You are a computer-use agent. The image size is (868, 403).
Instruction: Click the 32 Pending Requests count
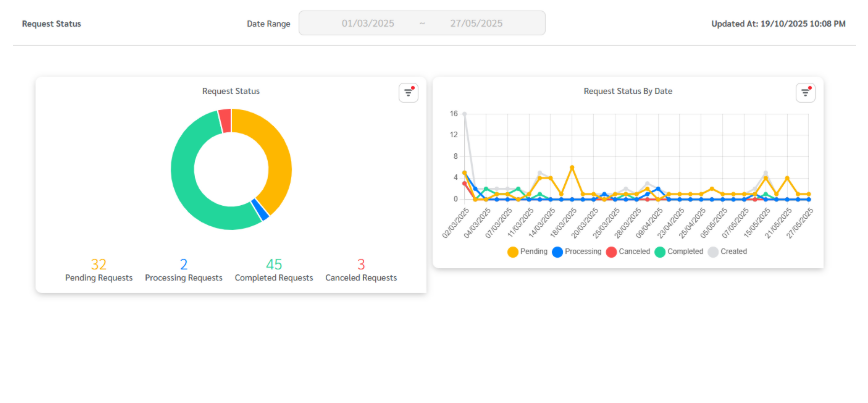pyautogui.click(x=99, y=265)
